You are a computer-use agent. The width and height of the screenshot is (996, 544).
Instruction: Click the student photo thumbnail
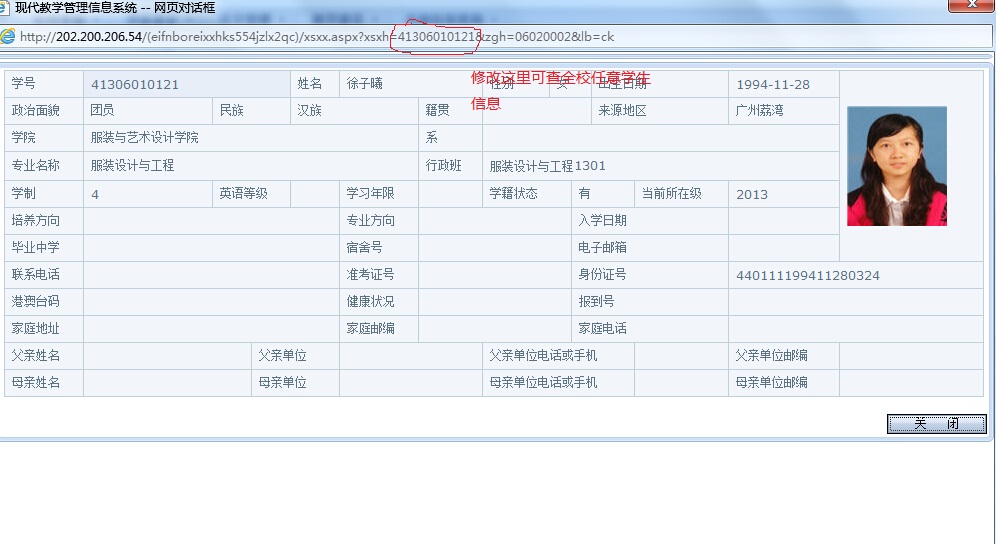tap(897, 166)
